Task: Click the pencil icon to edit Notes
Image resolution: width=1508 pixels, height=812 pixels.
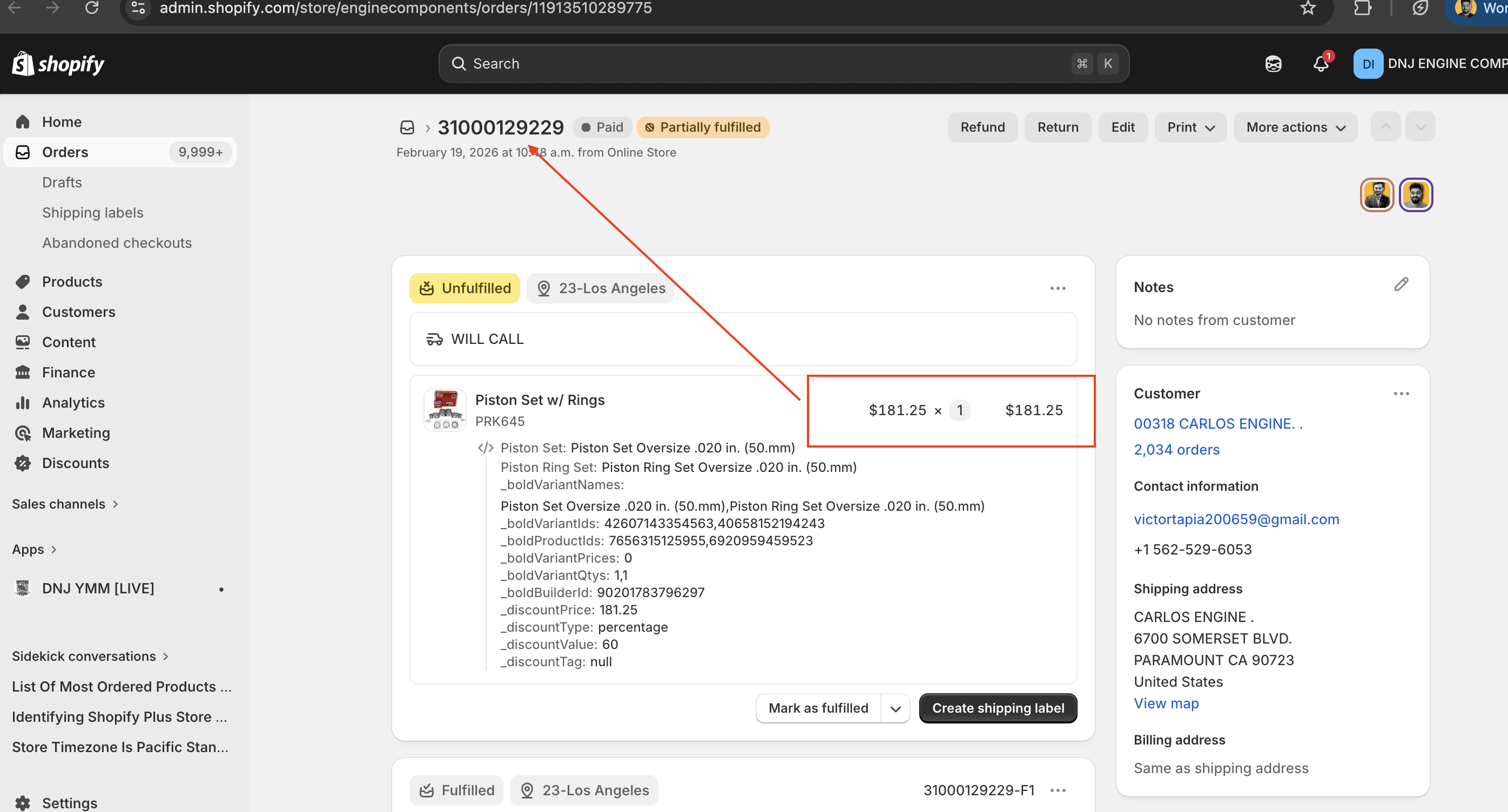Action: [1401, 285]
